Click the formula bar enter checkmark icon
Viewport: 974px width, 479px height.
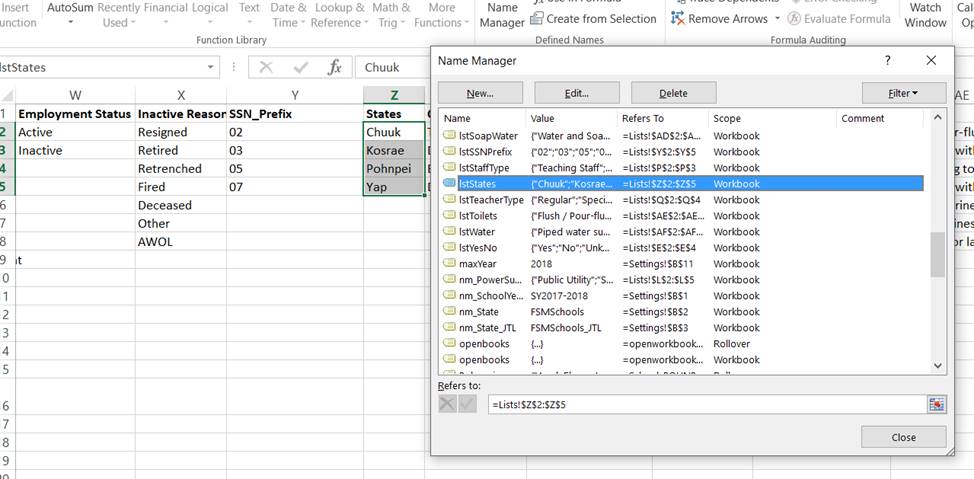301,67
